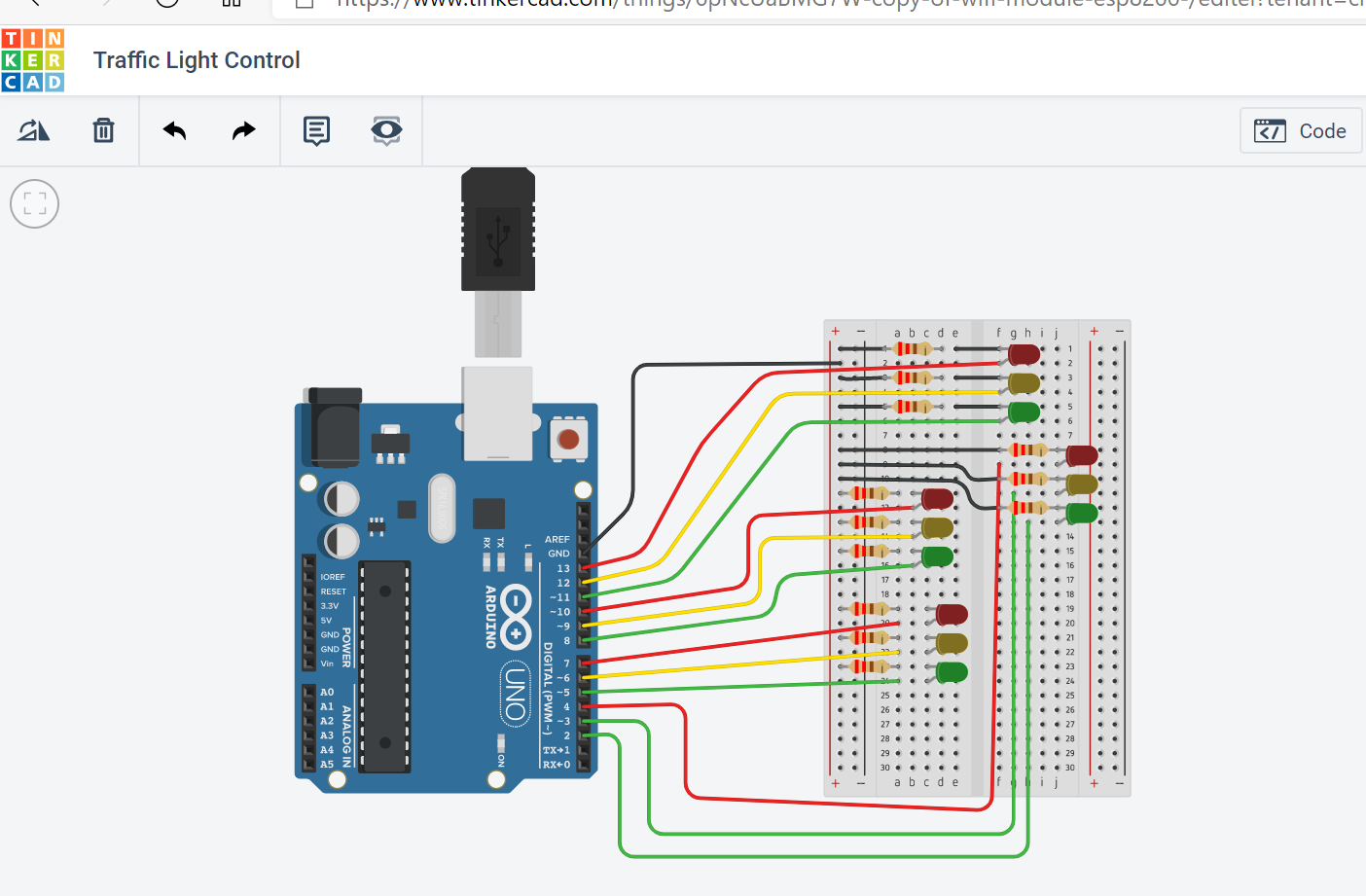
Task: Click the Tinkercad logo
Action: tap(33, 60)
